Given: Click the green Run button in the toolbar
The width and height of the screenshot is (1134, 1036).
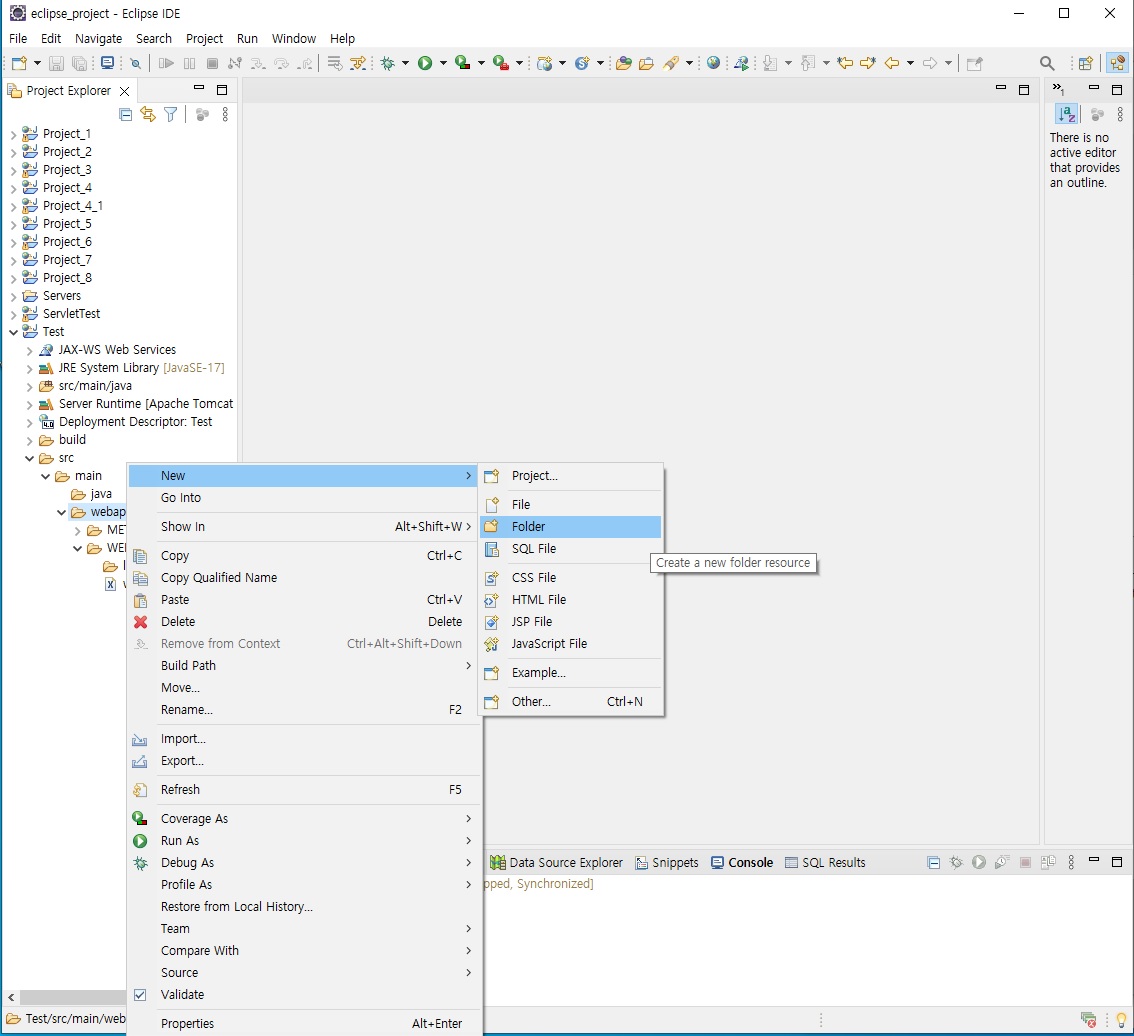Looking at the screenshot, I should point(425,63).
